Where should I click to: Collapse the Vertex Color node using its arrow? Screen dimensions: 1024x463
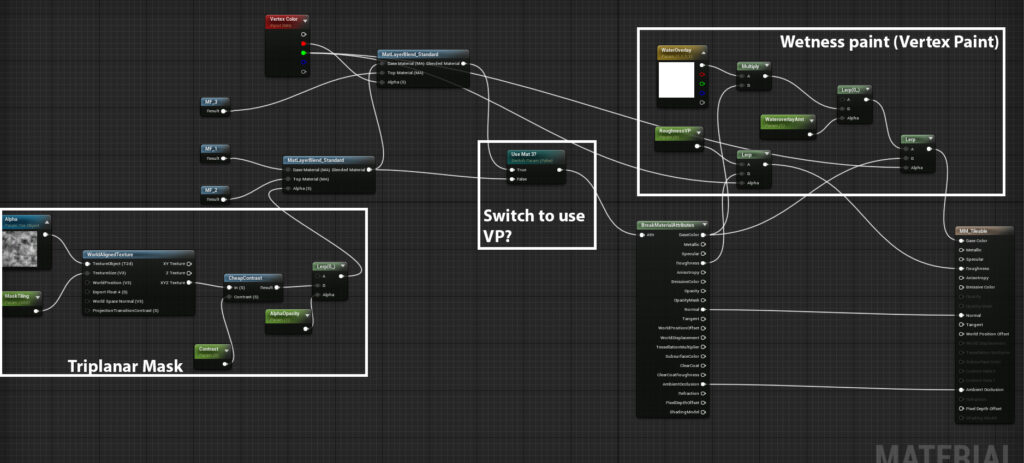(304, 19)
